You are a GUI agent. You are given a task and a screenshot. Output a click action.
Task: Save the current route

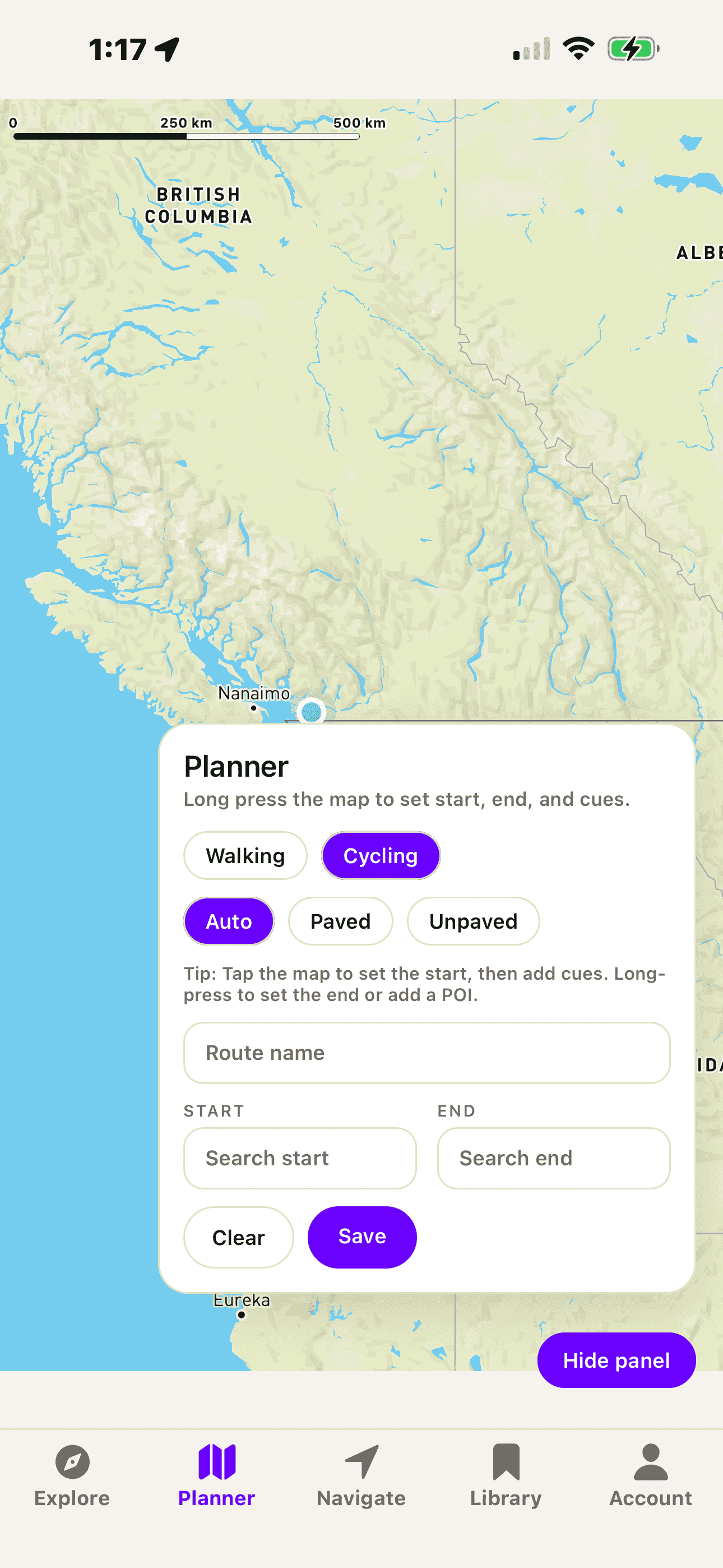(x=361, y=1235)
